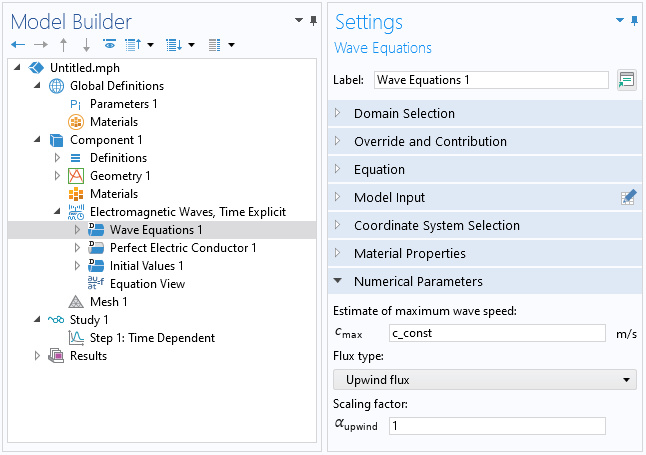646x455 pixels.
Task: Select the Equation View node
Action: coord(147,284)
